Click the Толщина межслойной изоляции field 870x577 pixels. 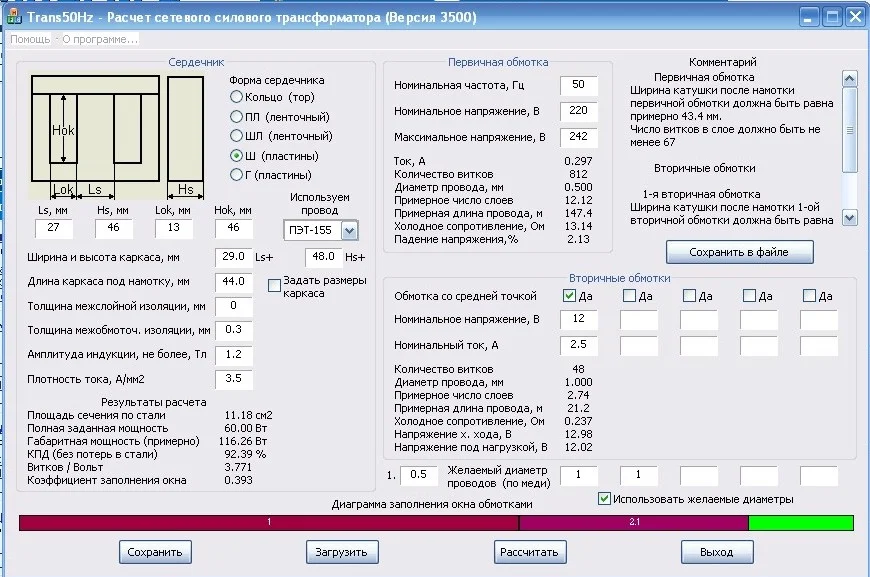[234, 306]
